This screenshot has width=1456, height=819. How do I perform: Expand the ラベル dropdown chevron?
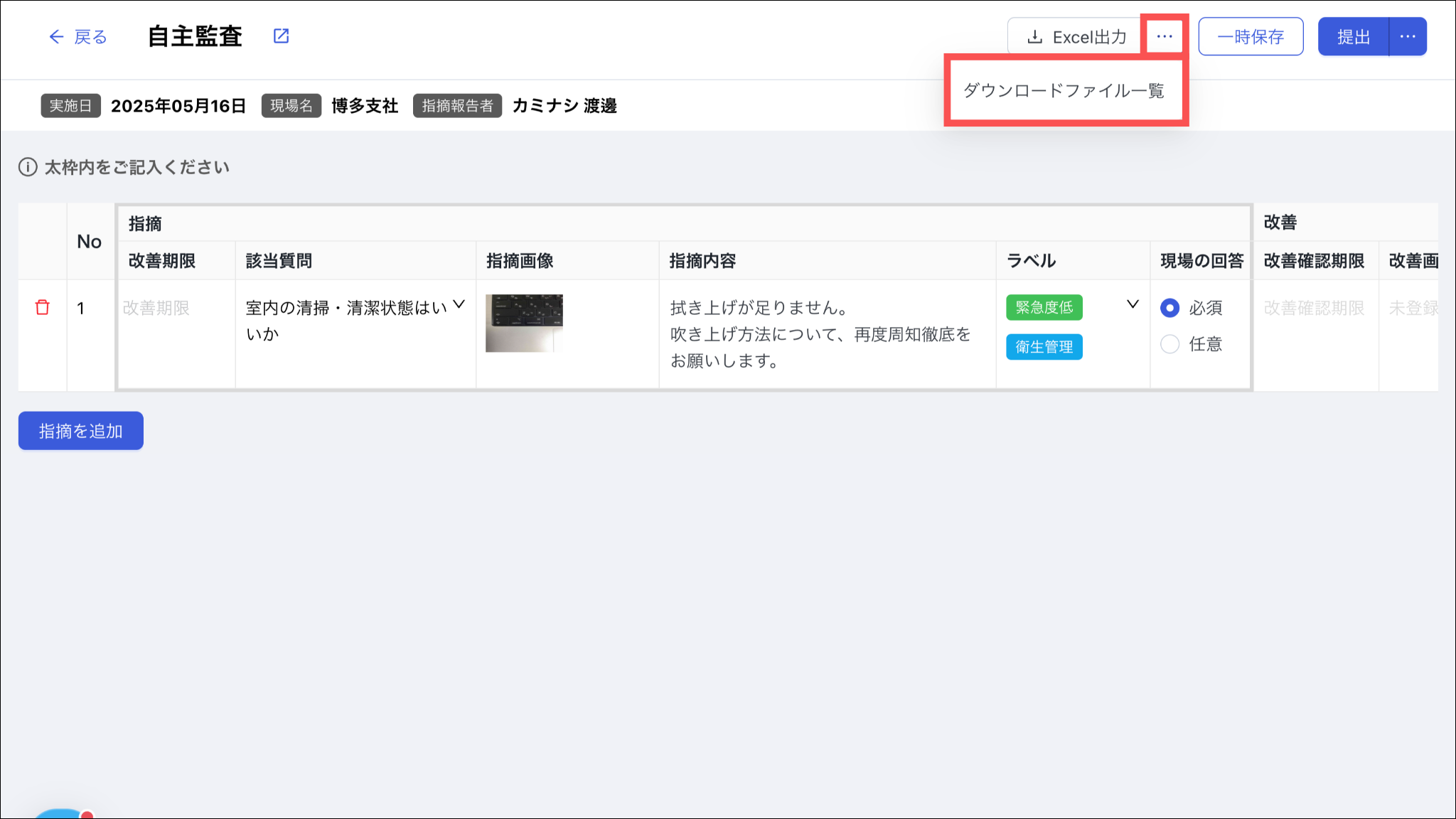pos(1133,304)
